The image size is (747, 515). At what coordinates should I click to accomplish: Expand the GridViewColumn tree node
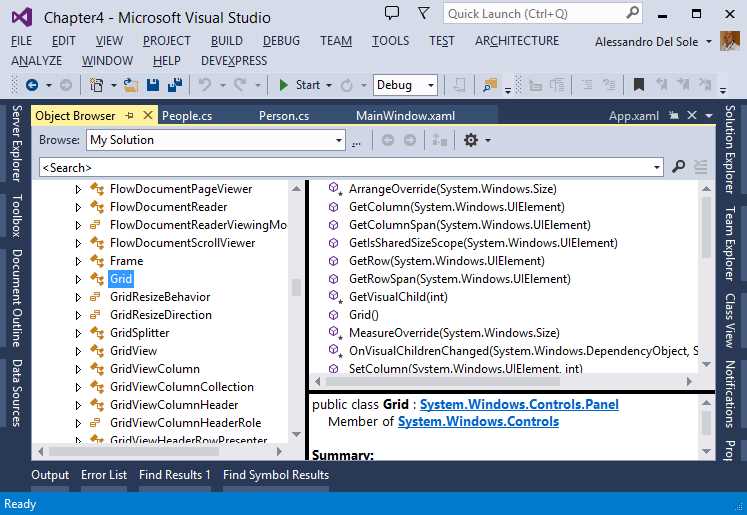pos(78,369)
